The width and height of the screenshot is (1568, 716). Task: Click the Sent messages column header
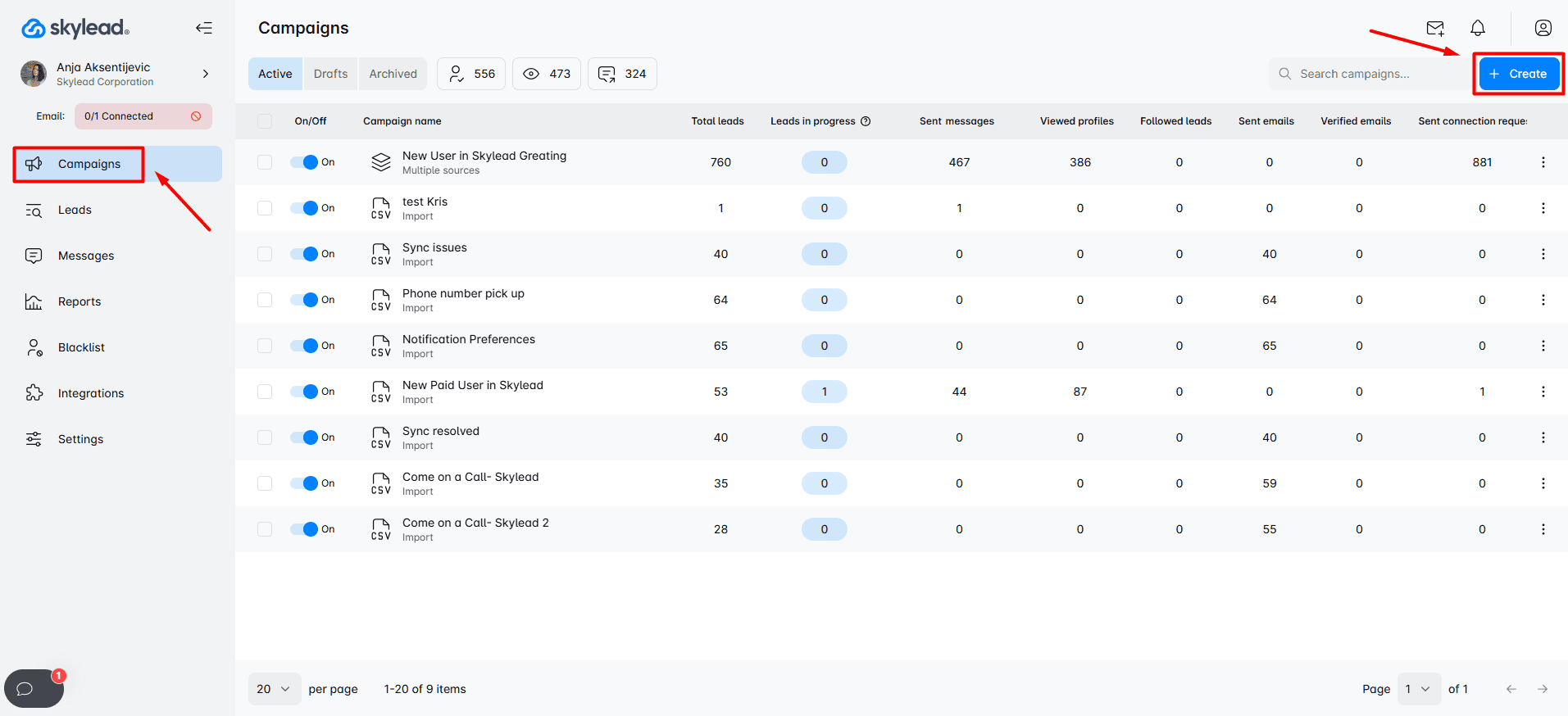[x=957, y=121]
